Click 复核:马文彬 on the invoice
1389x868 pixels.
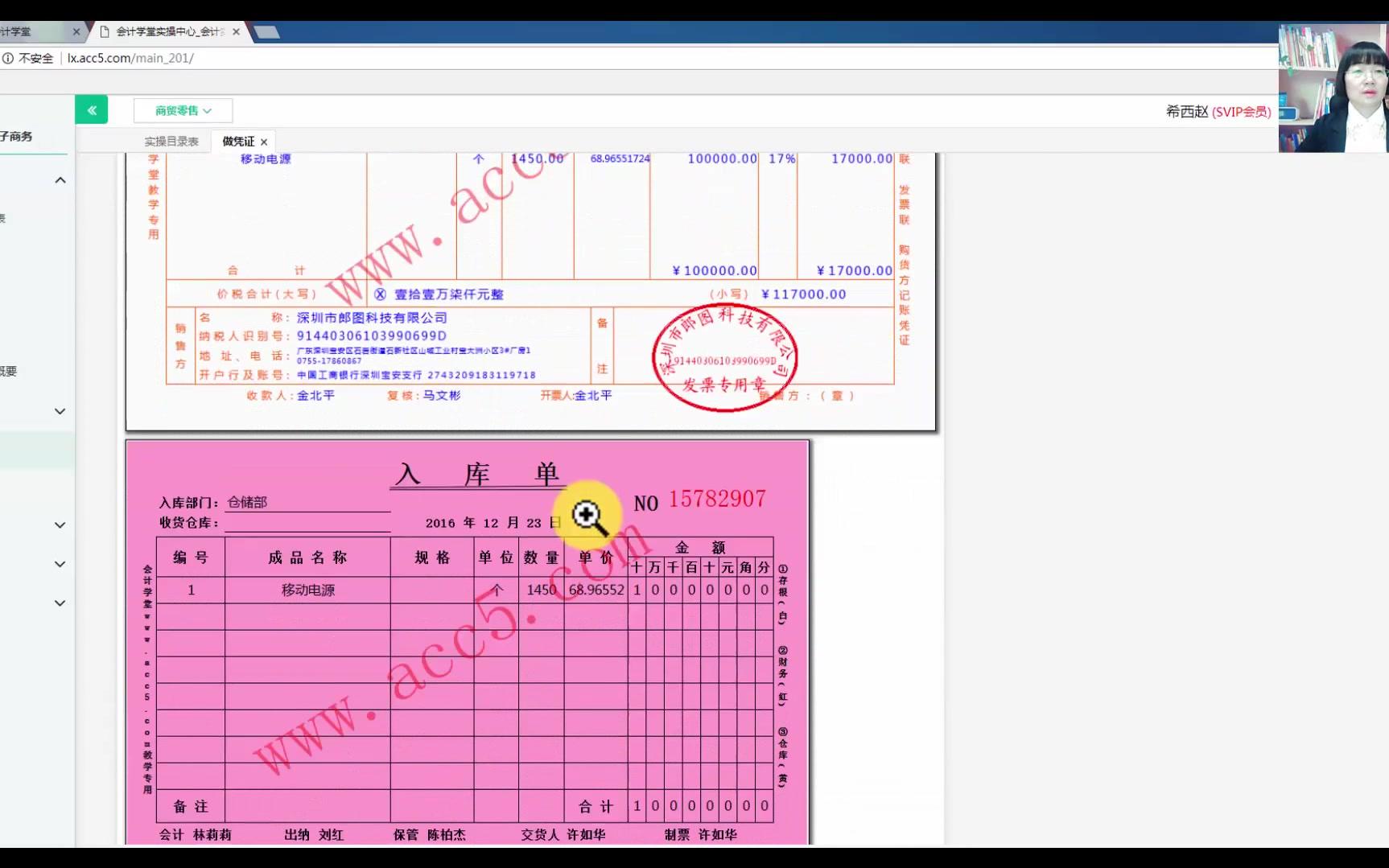pyautogui.click(x=424, y=396)
